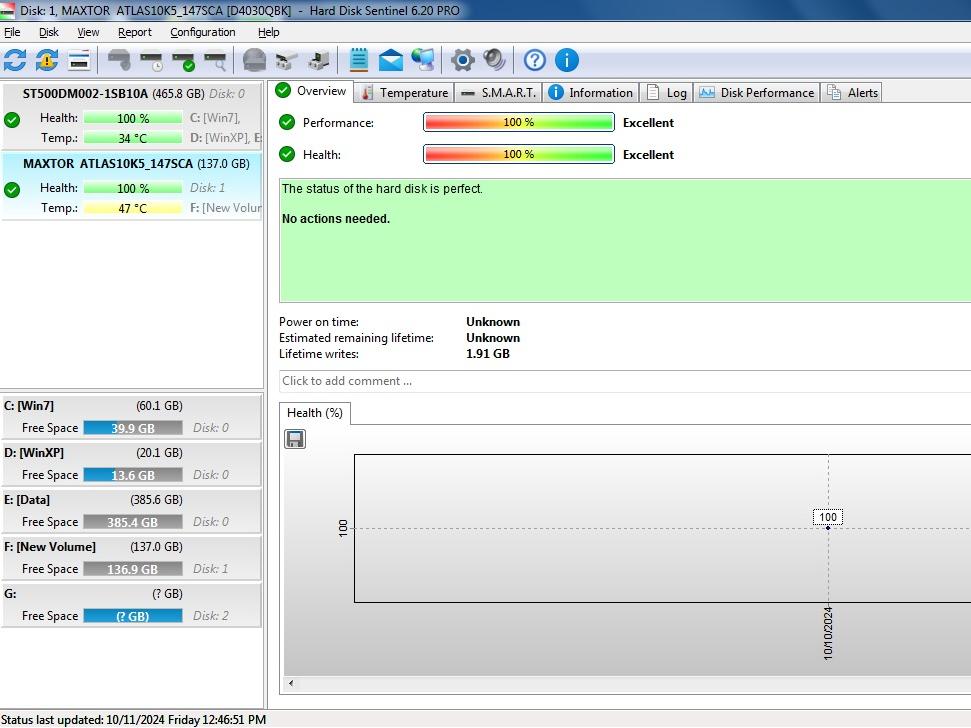Click the speaker sound toolbar icon

point(494,60)
